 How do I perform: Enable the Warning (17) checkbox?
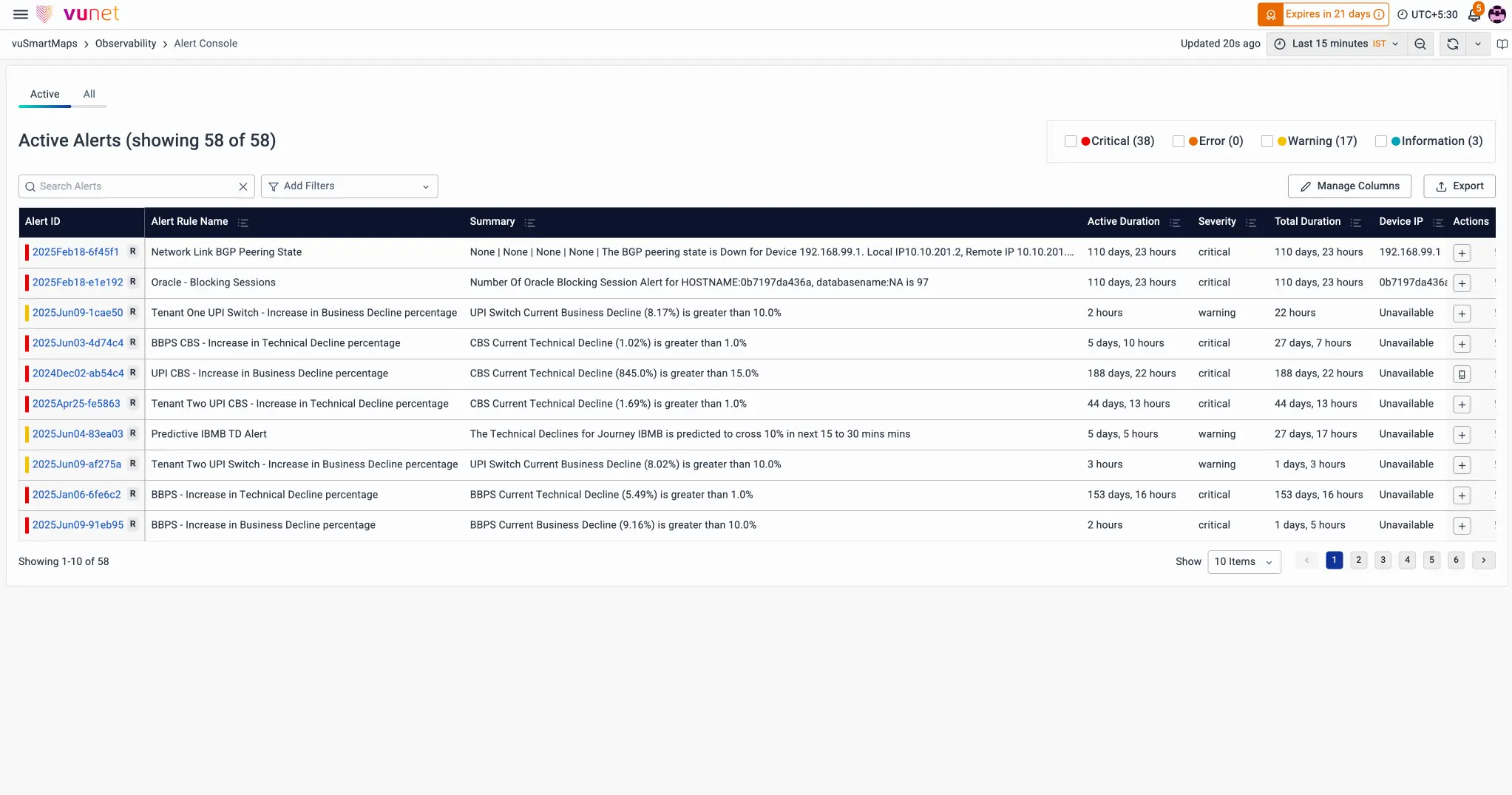coord(1267,141)
